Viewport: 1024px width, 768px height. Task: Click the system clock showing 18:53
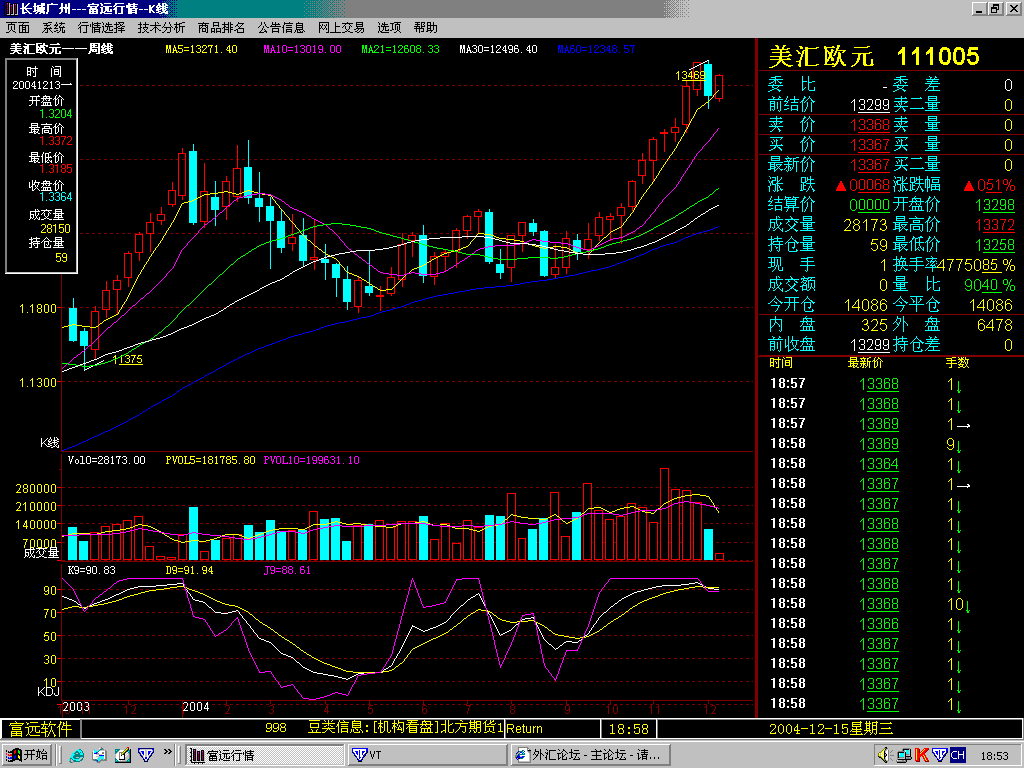click(995, 756)
